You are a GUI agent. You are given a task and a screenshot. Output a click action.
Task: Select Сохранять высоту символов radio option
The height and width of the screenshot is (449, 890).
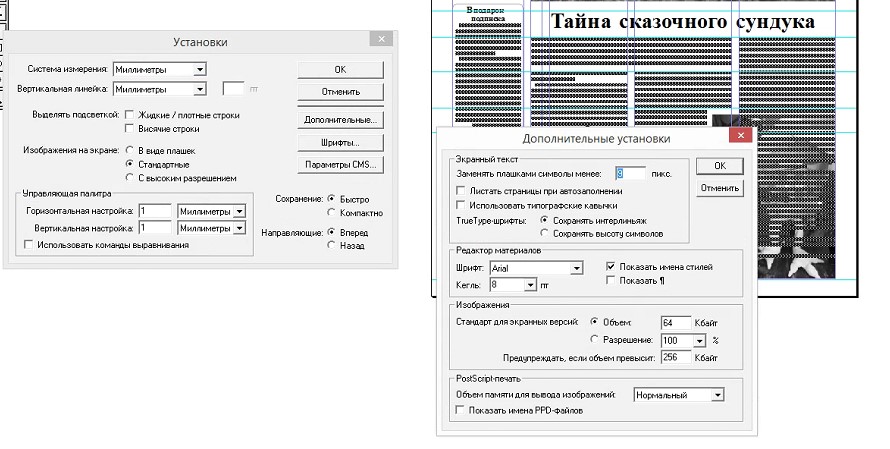[x=544, y=233]
